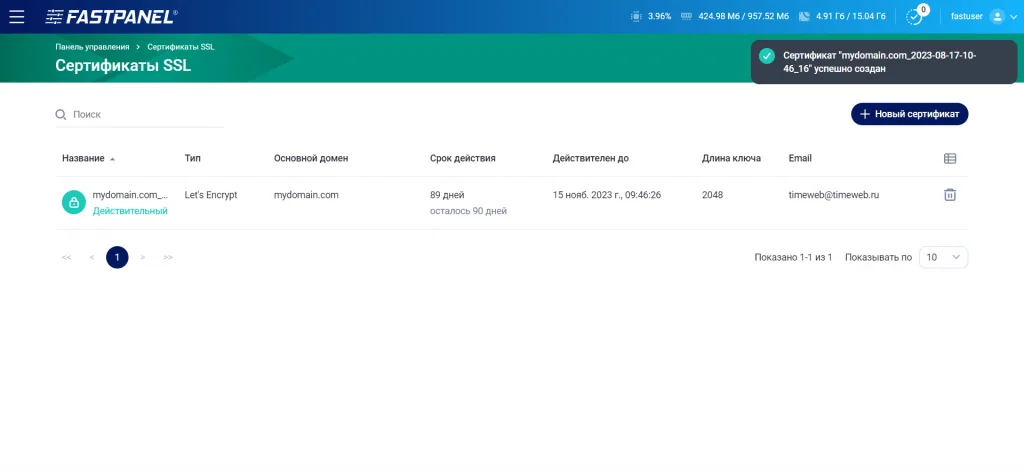Click the timeweb@timeweb.ru email cell
1024x471 pixels.
click(x=833, y=195)
